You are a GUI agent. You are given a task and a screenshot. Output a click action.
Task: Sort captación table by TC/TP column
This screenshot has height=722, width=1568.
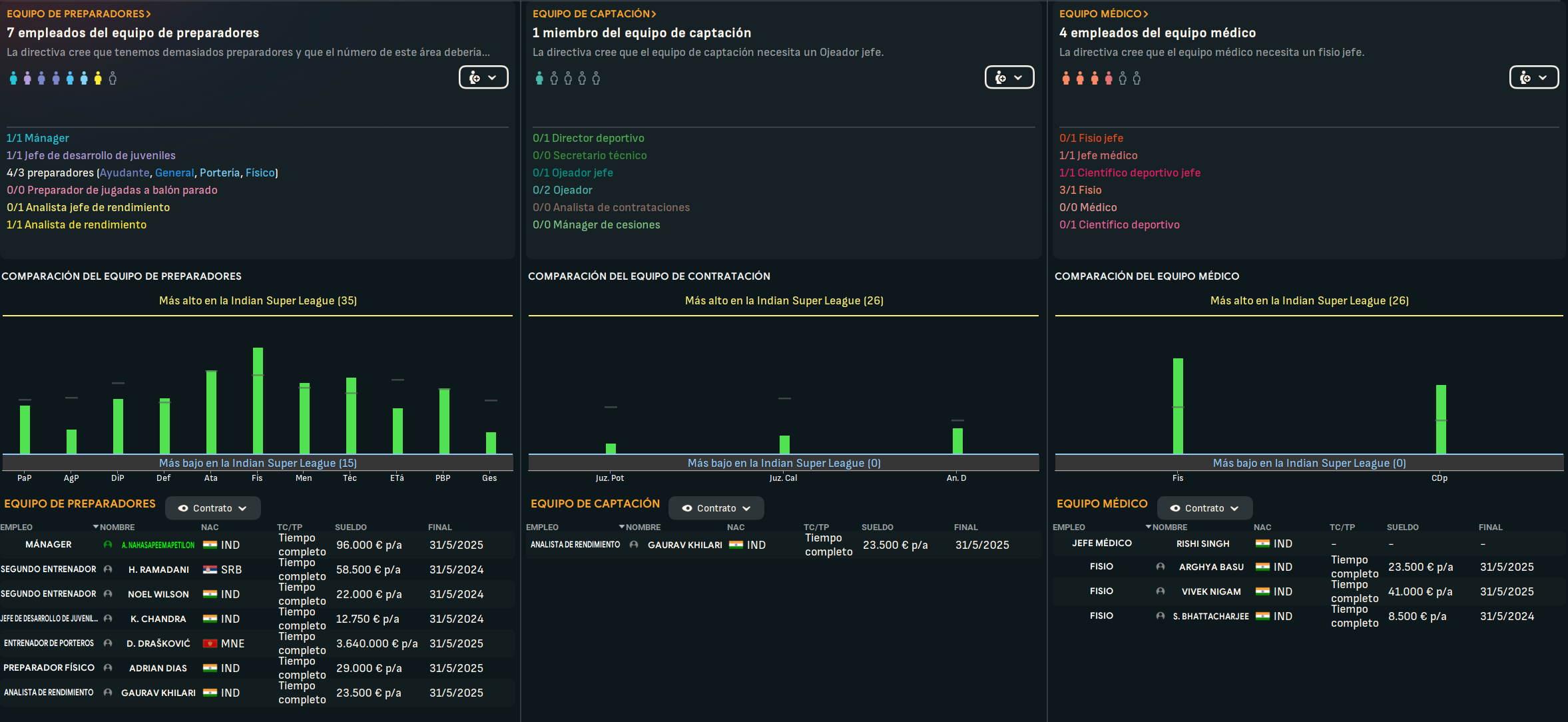(x=816, y=528)
